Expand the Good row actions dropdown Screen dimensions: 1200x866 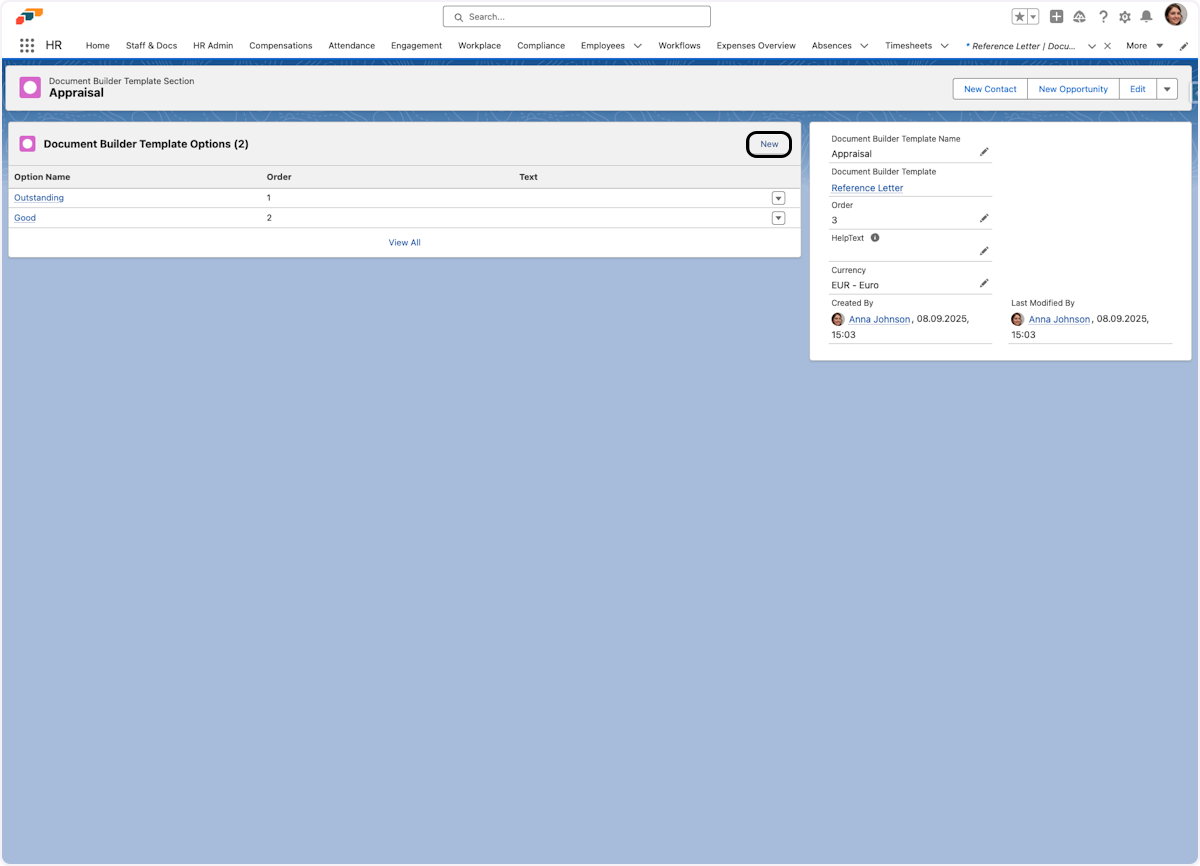pyautogui.click(x=778, y=218)
